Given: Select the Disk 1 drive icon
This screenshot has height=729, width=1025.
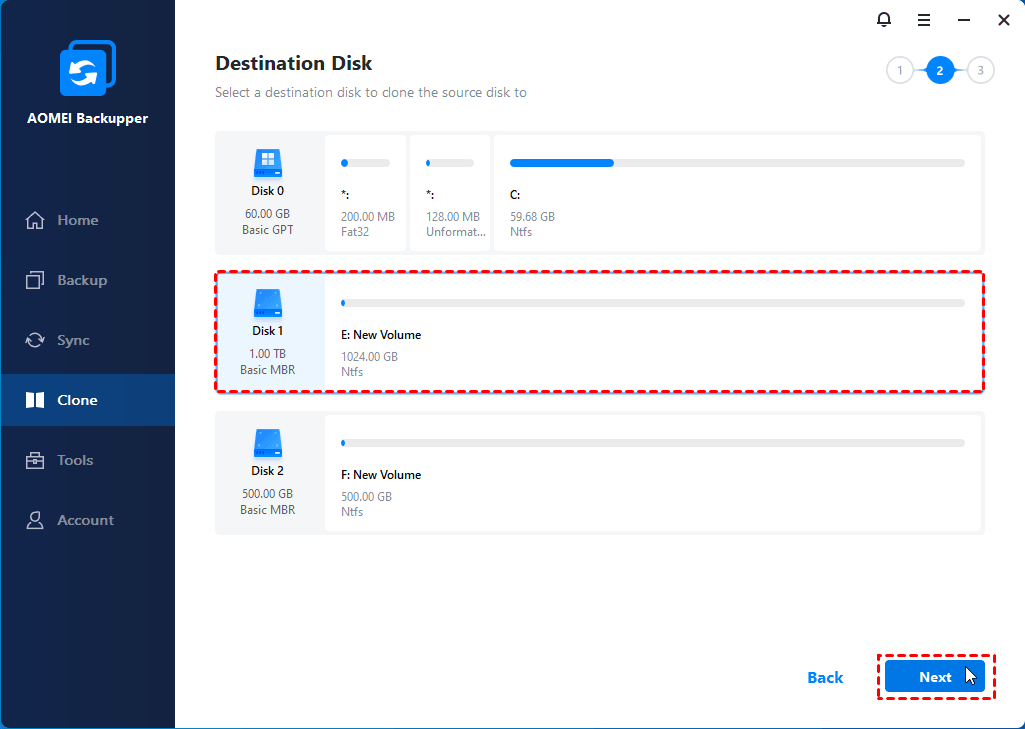Looking at the screenshot, I should tap(267, 303).
